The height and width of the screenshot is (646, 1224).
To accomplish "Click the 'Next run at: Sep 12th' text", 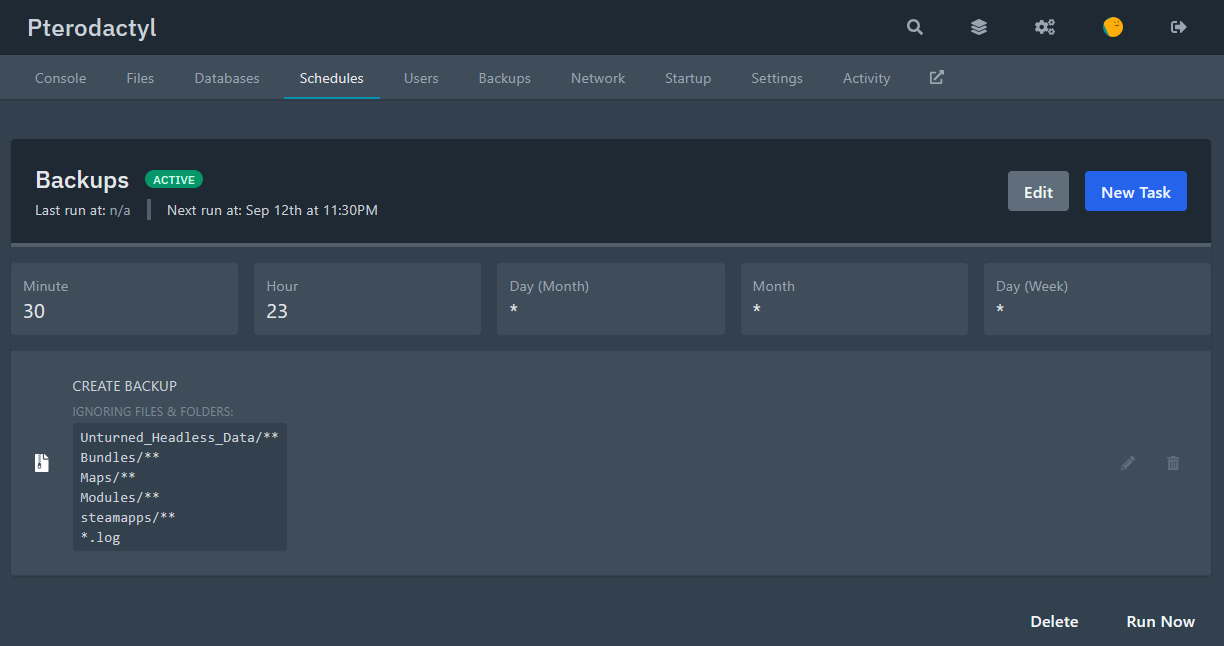I will (x=272, y=210).
